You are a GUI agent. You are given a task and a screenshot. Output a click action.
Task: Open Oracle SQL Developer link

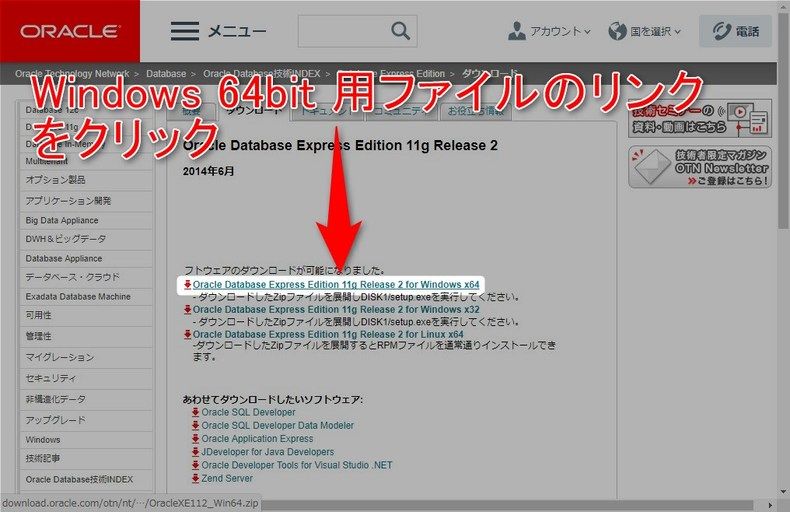tap(248, 412)
